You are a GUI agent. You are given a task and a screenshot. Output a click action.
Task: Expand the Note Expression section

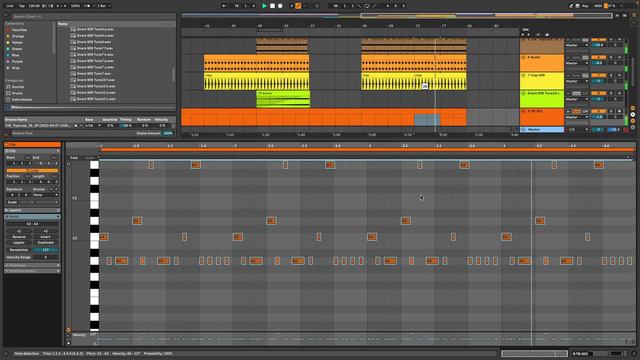point(32,271)
